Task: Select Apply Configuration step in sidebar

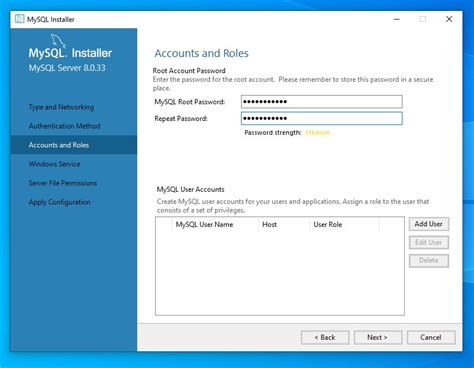Action: [x=73, y=202]
